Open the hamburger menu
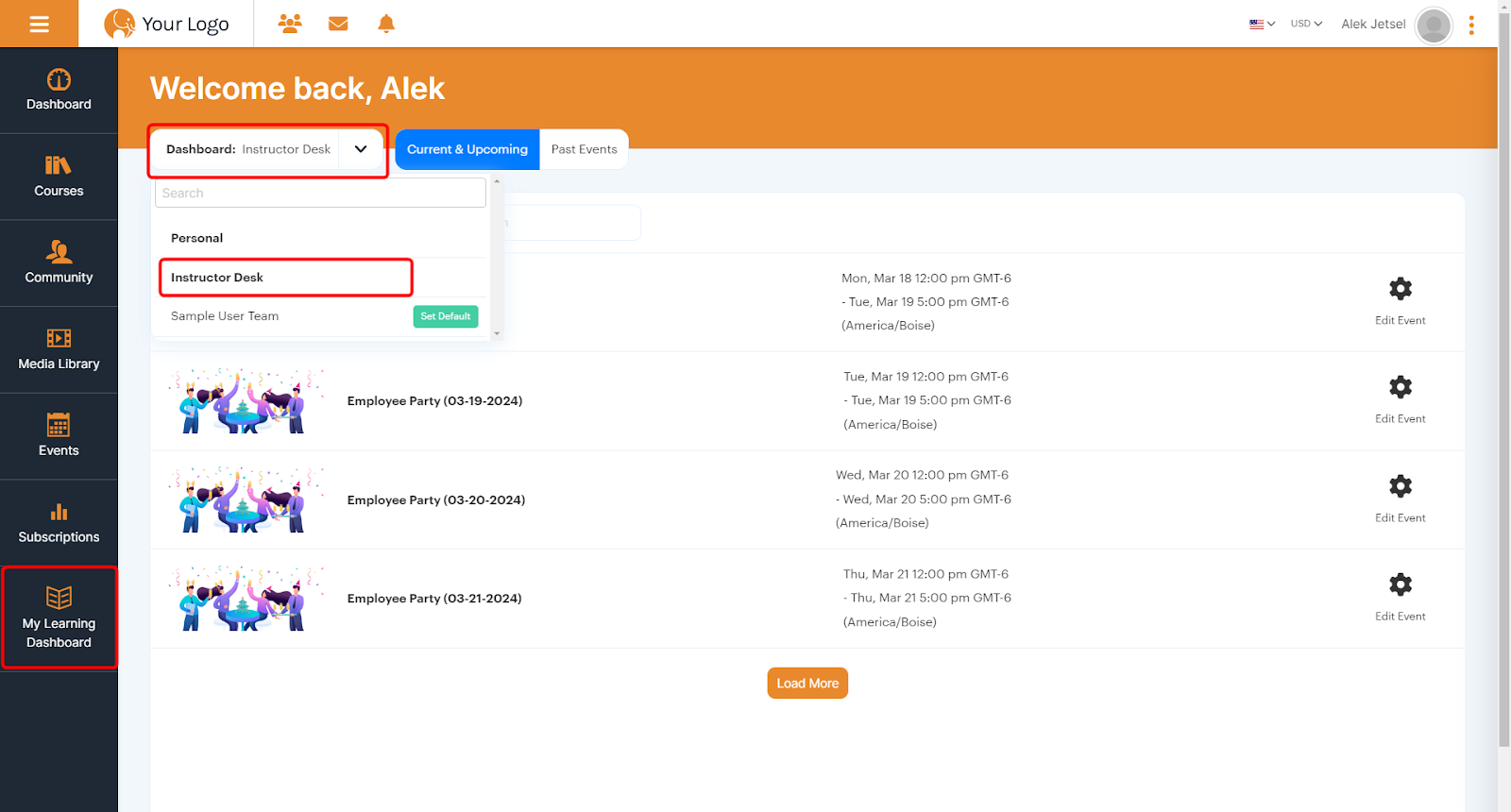The height and width of the screenshot is (812, 1511). (39, 24)
